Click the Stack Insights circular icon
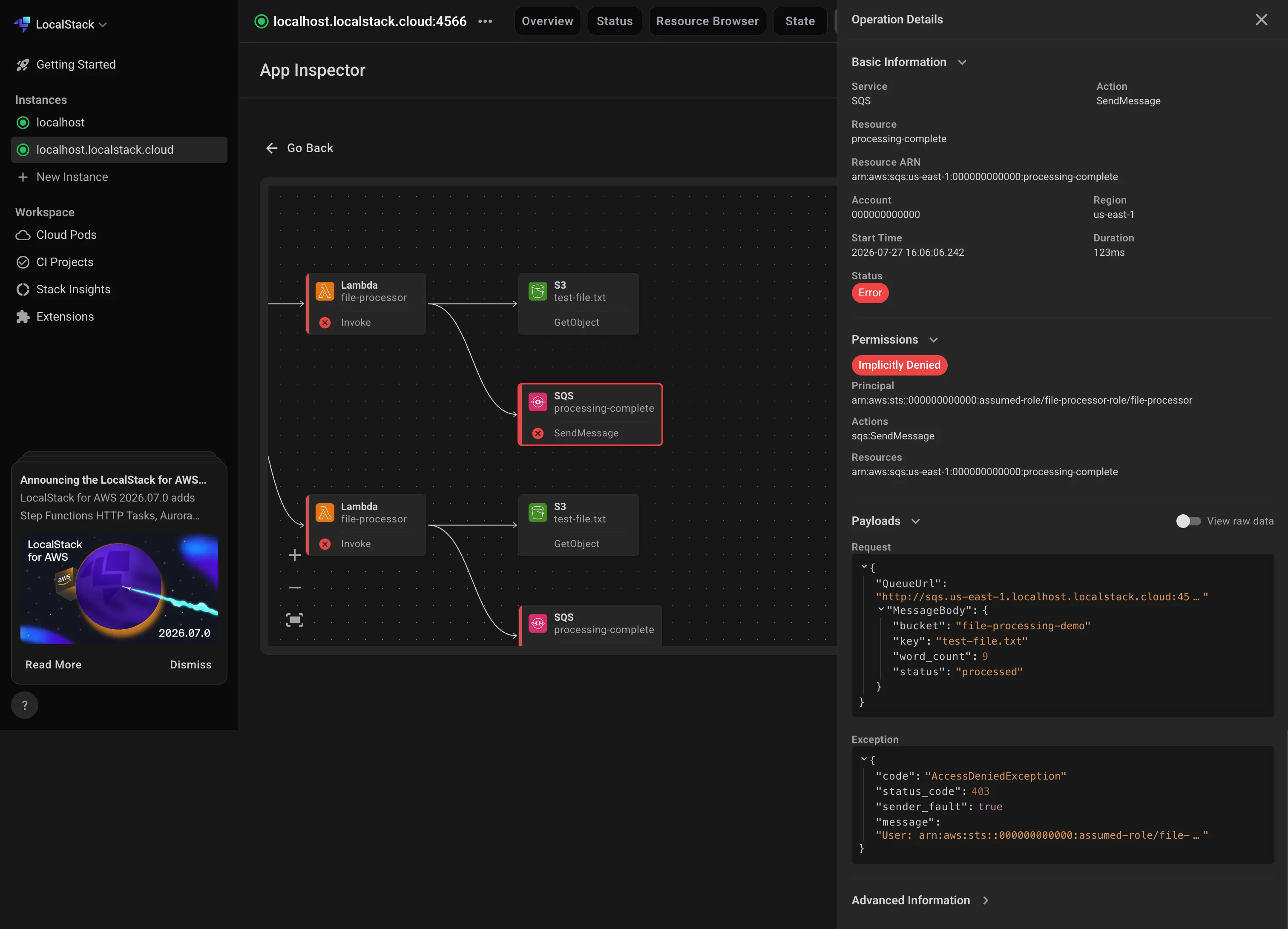This screenshot has width=1288, height=929. (x=23, y=290)
